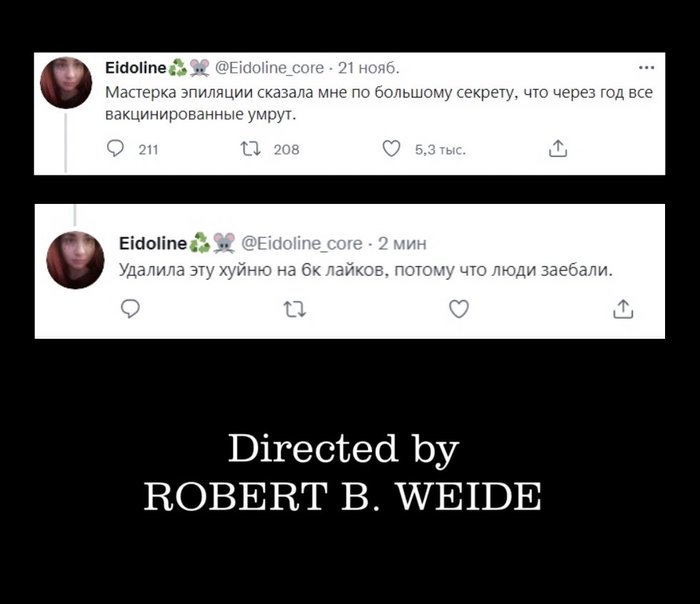Open the 21 нояб. timestamp link

click(x=369, y=68)
